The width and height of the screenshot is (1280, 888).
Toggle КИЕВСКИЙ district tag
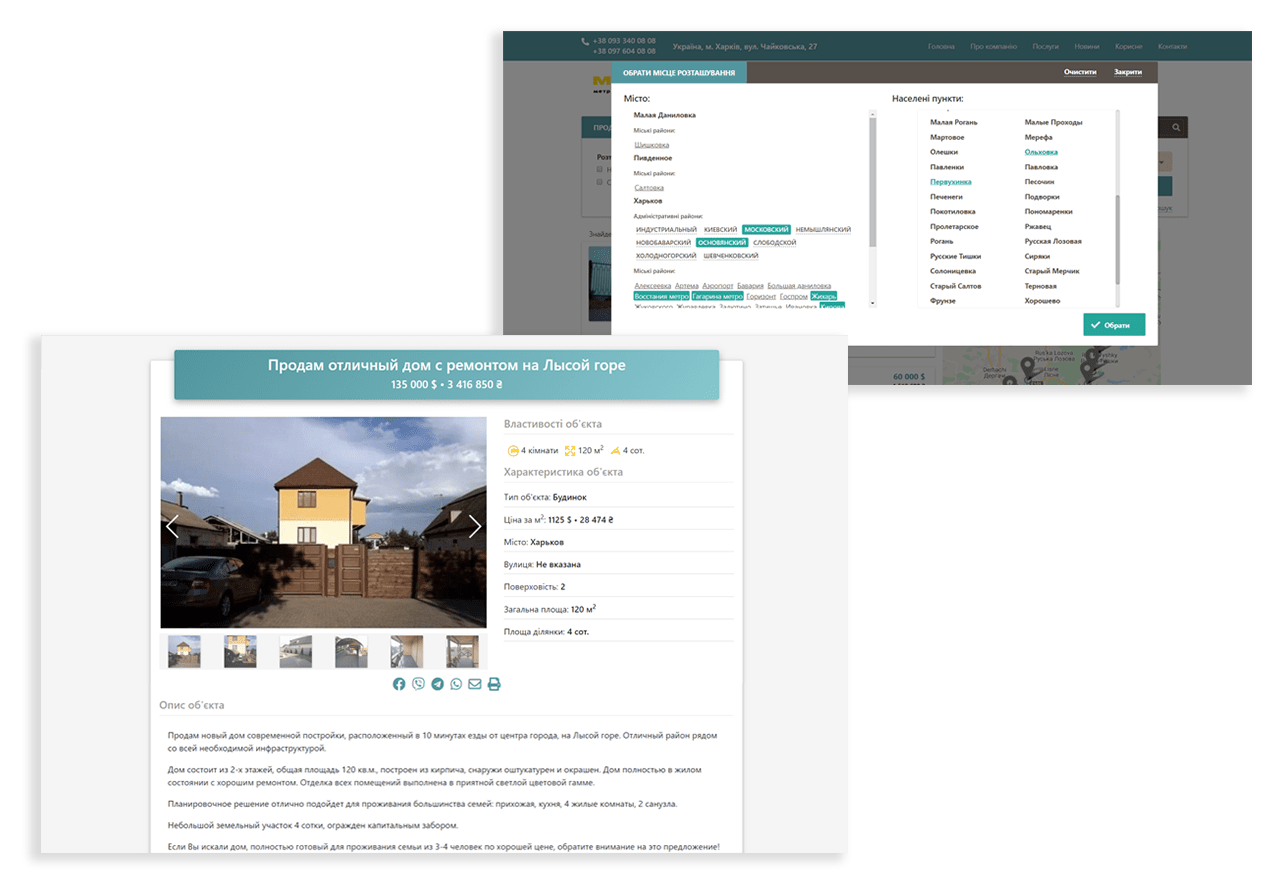720,230
